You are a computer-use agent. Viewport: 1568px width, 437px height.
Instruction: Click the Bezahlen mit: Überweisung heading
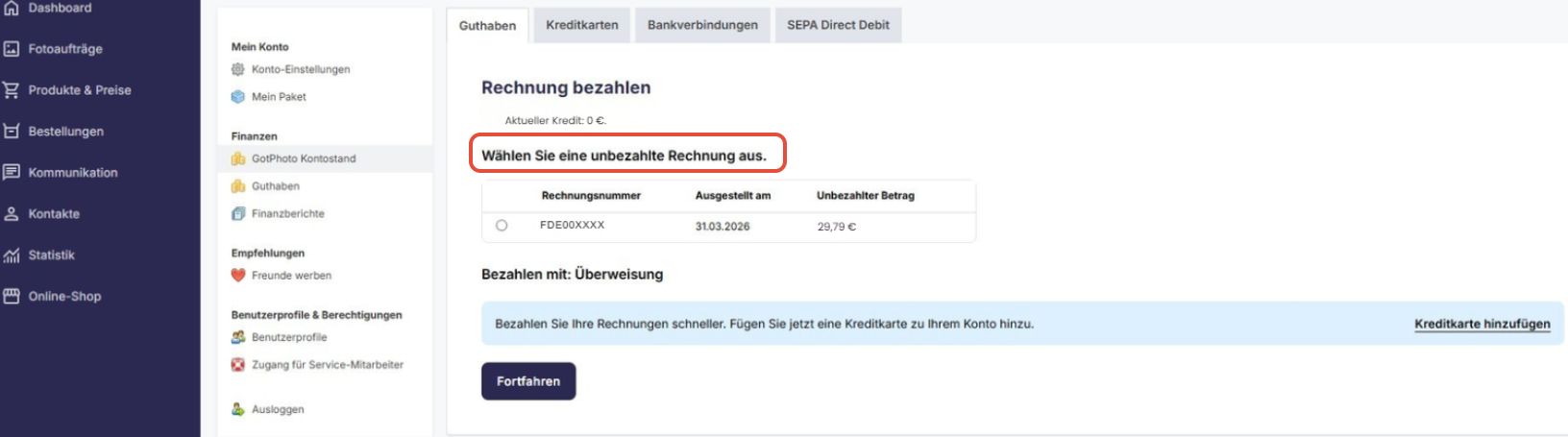(572, 274)
